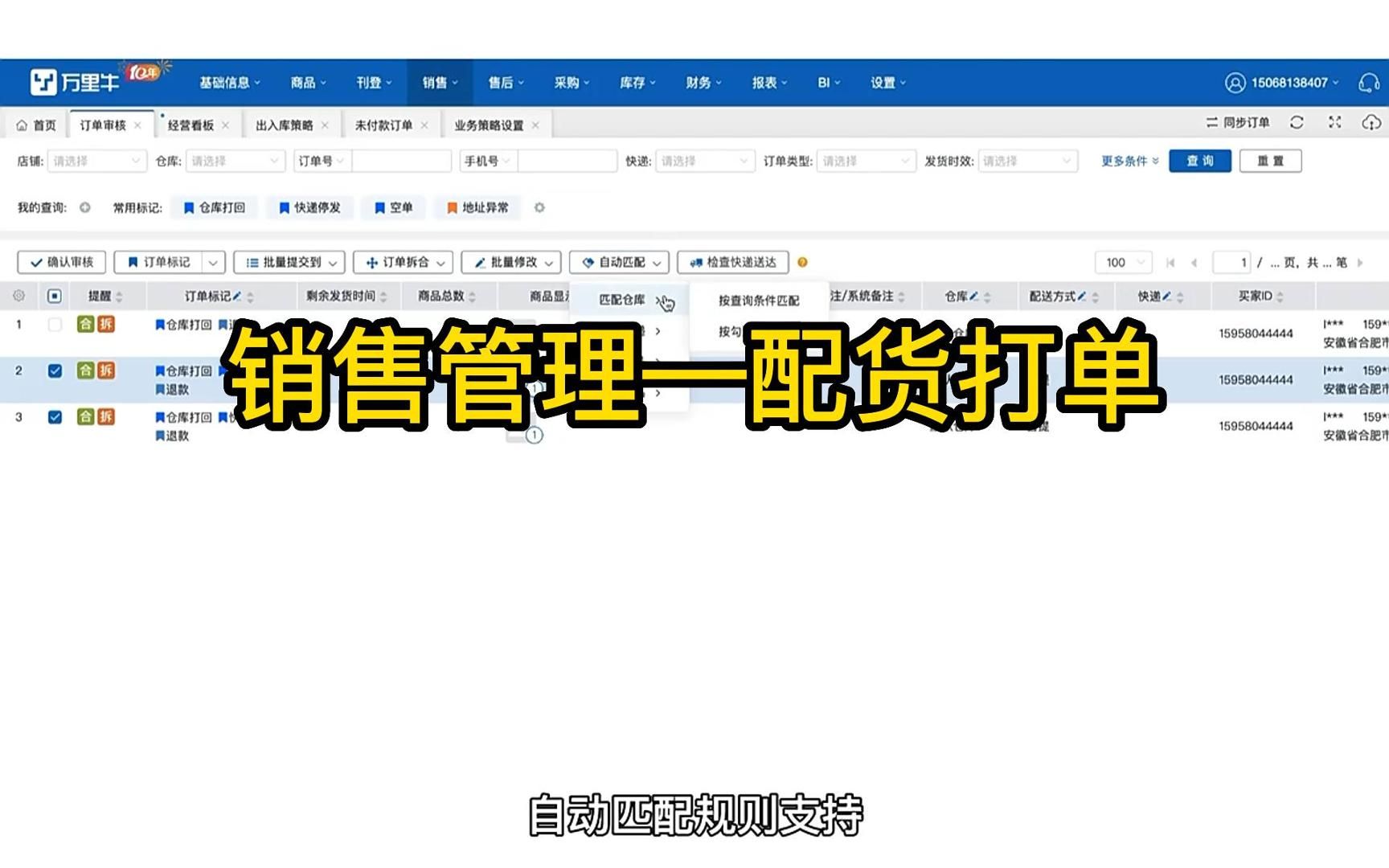Open the 库存 menu

click(637, 82)
